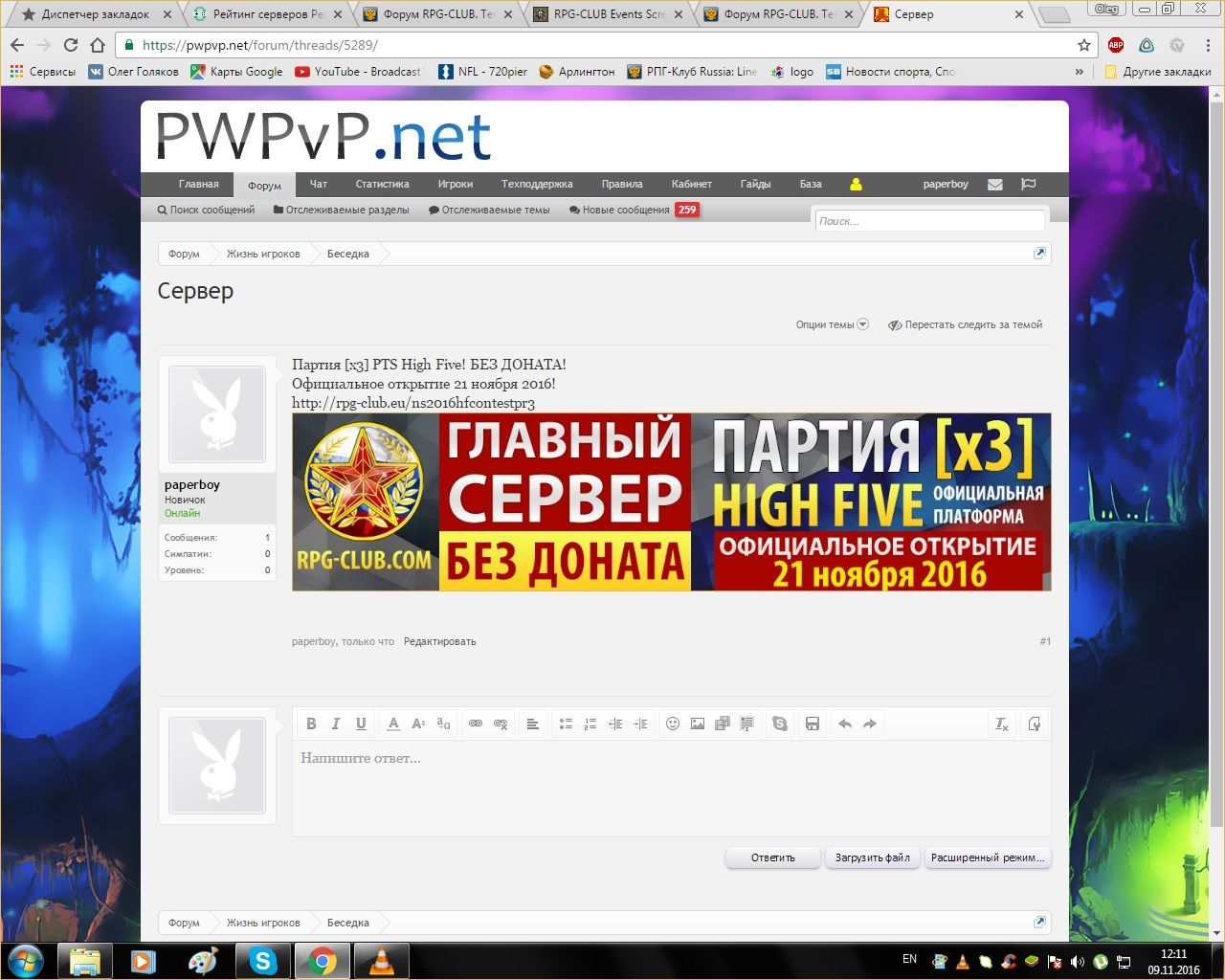Open 'Новые сообщения' link with 259 badge
Screen dimensions: 1225x980
634,210
